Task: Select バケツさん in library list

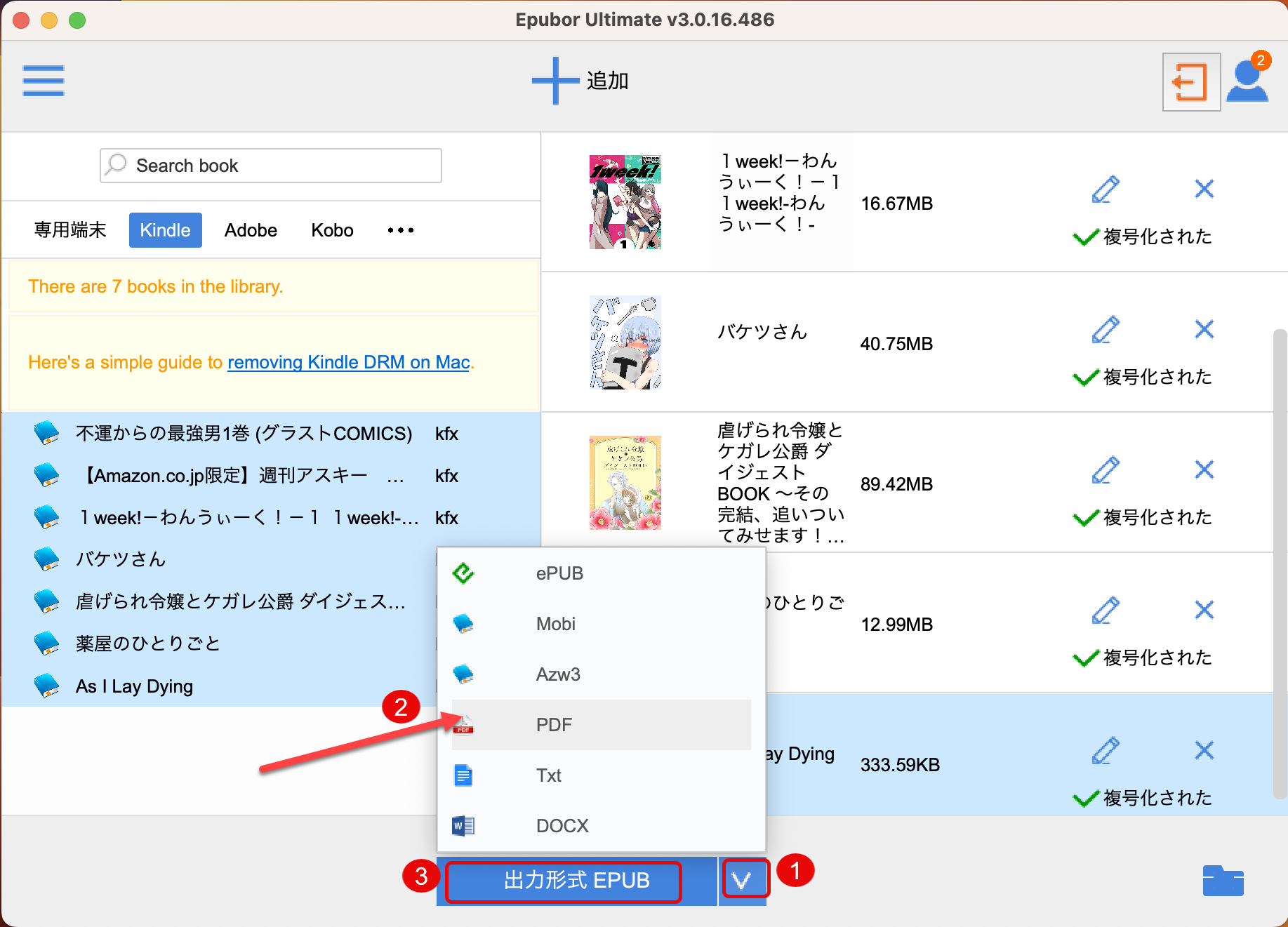Action: click(219, 559)
